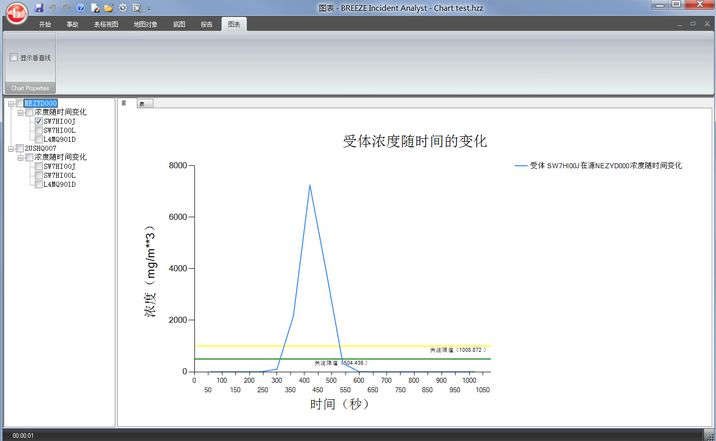
Task: Click the chart title 受体浓度随时间的变化
Action: point(415,141)
